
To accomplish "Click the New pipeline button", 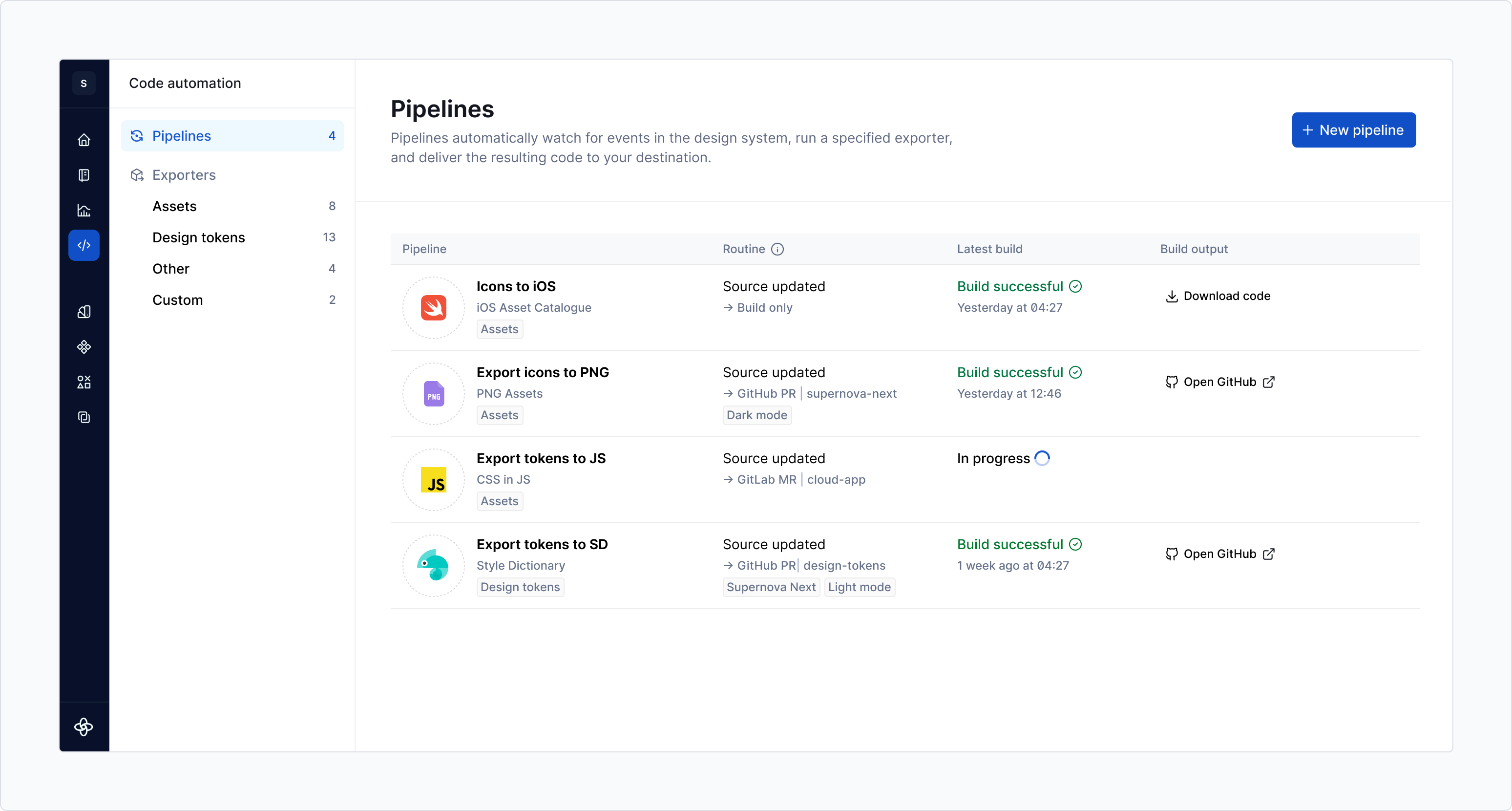I will pos(1353,130).
